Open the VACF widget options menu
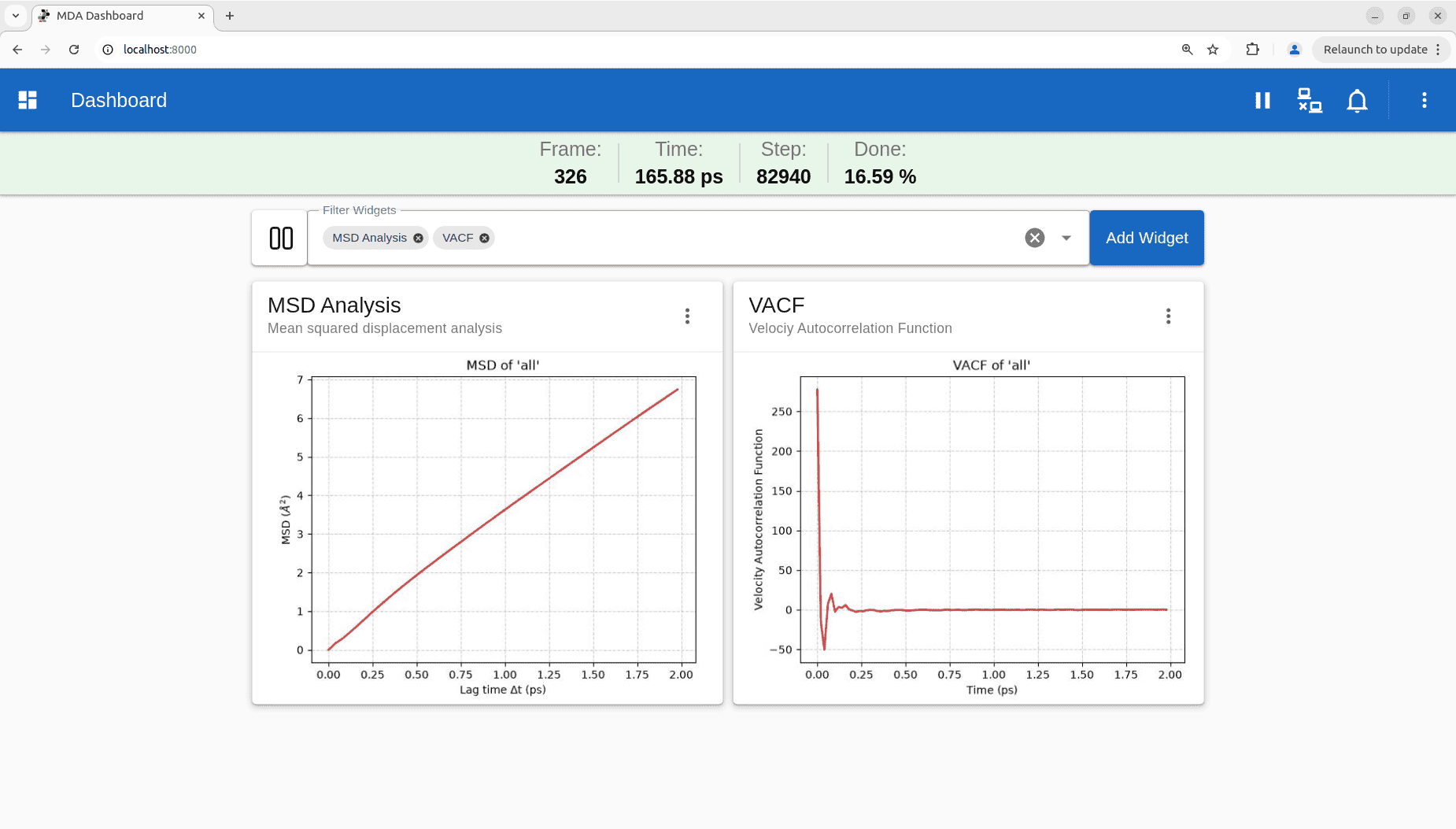 1168,316
